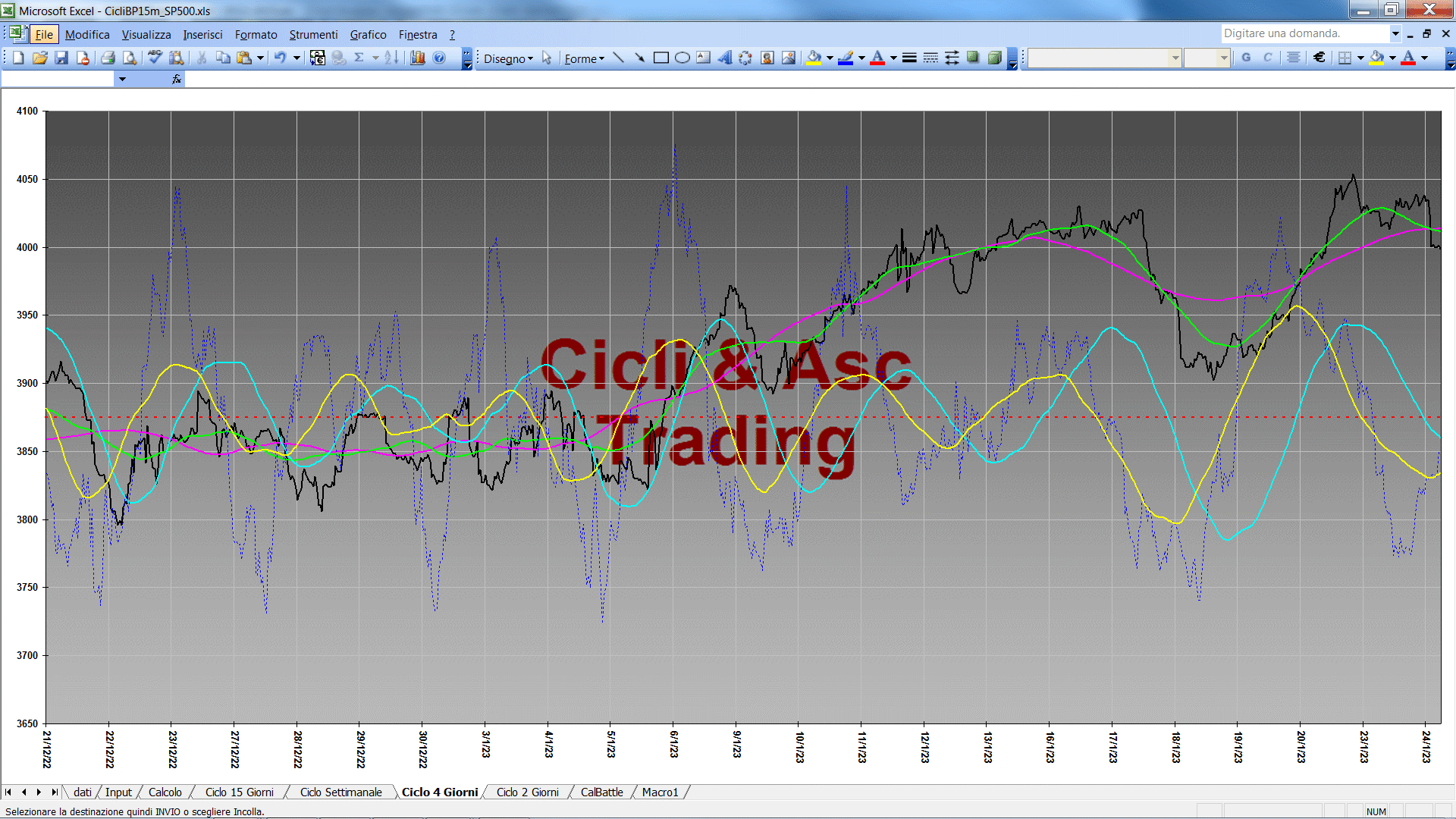Switch to the CalBattle sheet tab
The height and width of the screenshot is (819, 1456).
[601, 792]
